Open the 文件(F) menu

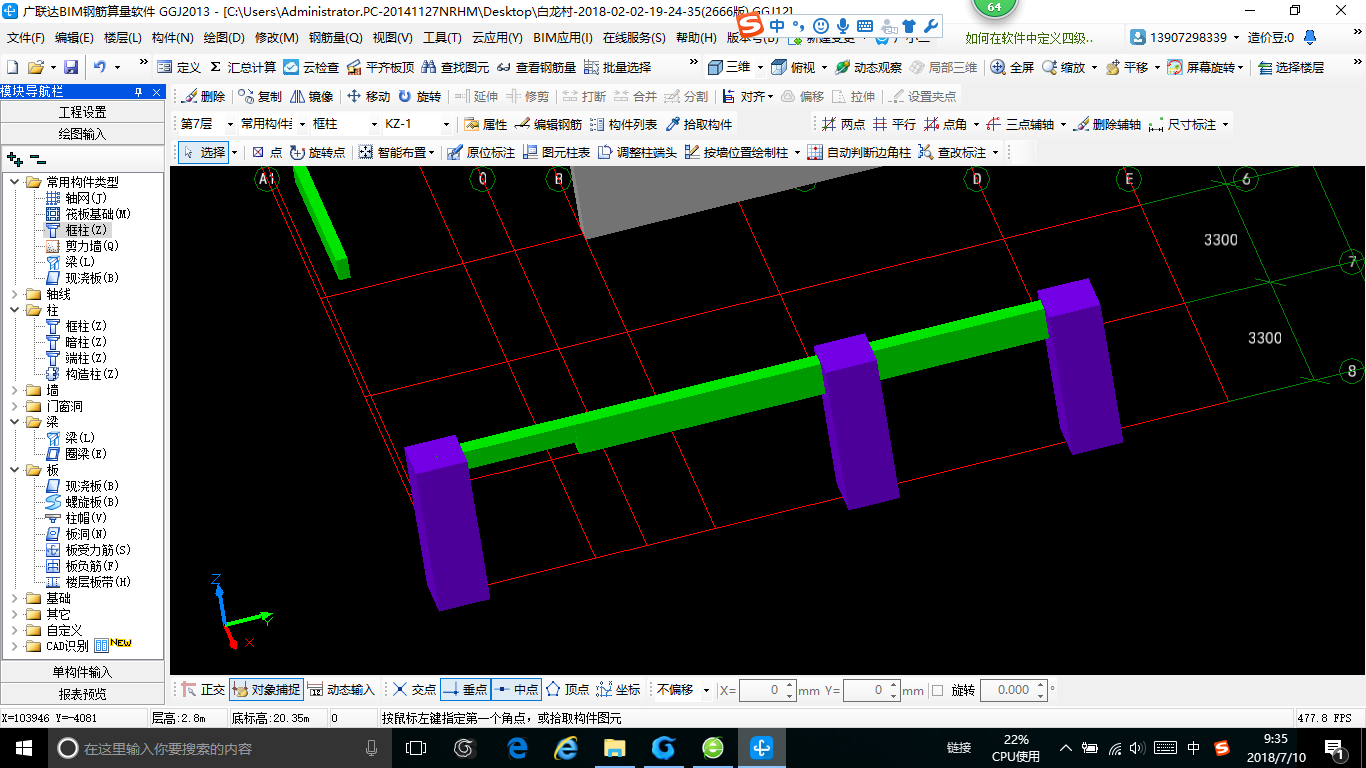(x=25, y=38)
